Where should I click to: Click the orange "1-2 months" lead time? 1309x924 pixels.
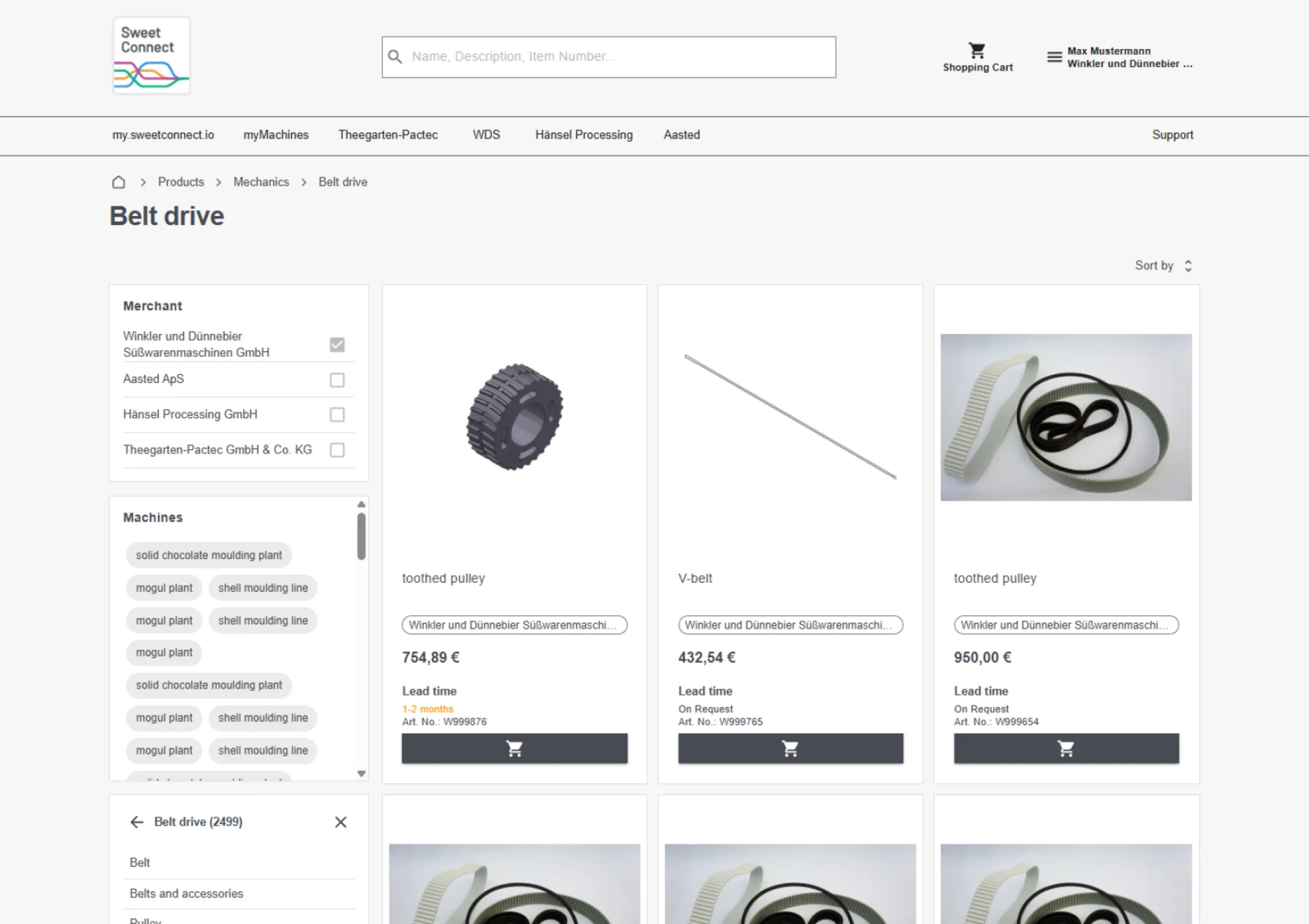pyautogui.click(x=428, y=709)
